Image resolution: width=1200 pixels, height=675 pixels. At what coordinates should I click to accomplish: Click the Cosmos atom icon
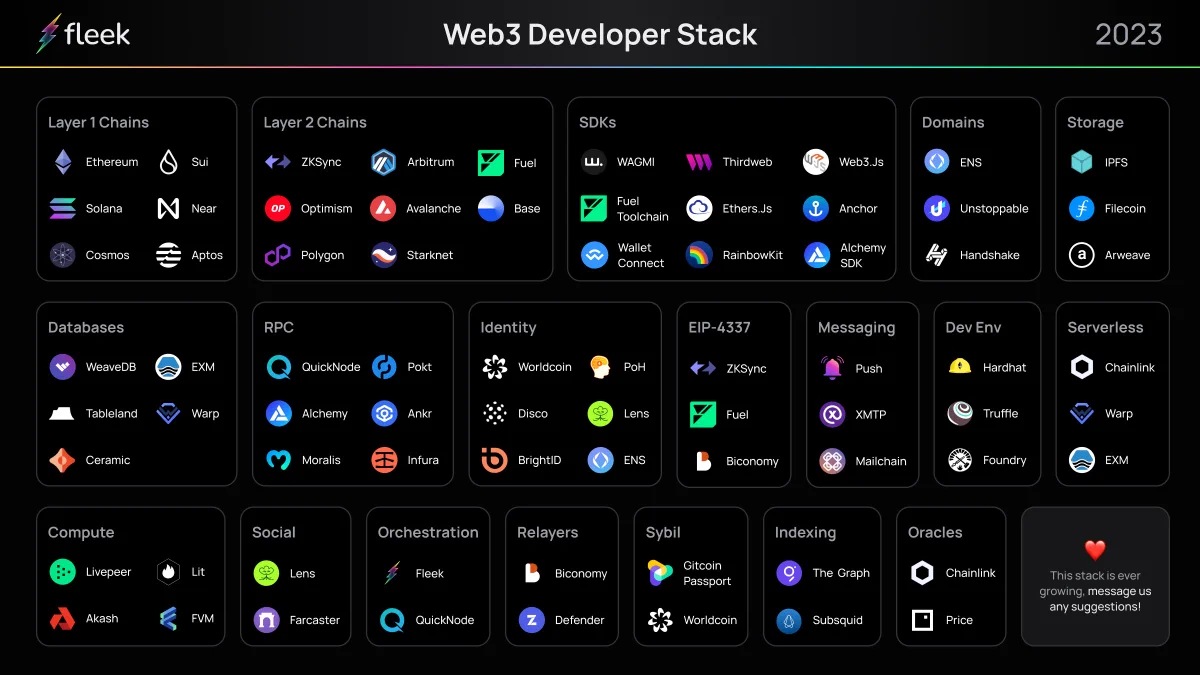click(x=63, y=255)
